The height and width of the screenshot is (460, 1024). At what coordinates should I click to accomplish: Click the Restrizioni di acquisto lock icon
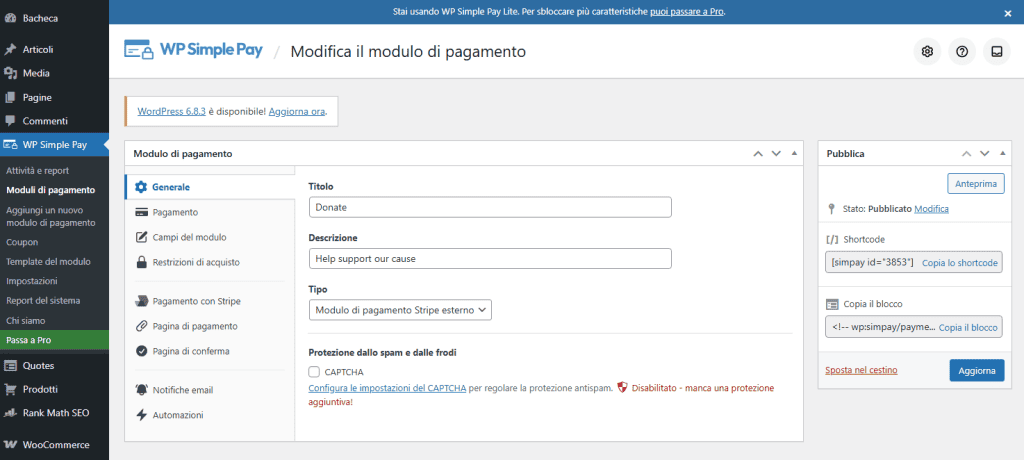pyautogui.click(x=140, y=262)
